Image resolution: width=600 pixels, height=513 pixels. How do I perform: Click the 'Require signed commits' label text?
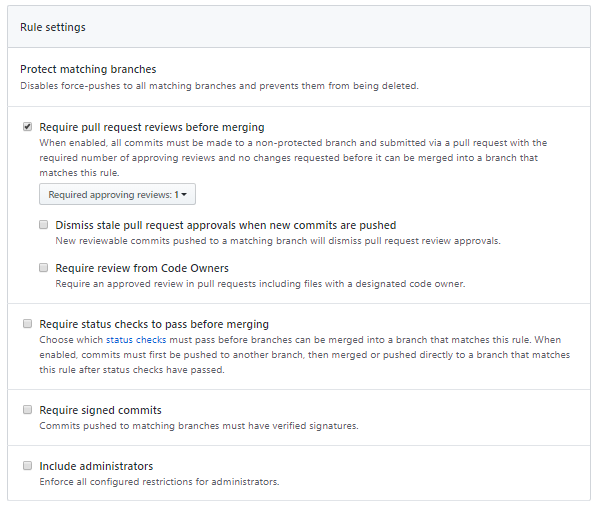(x=100, y=410)
